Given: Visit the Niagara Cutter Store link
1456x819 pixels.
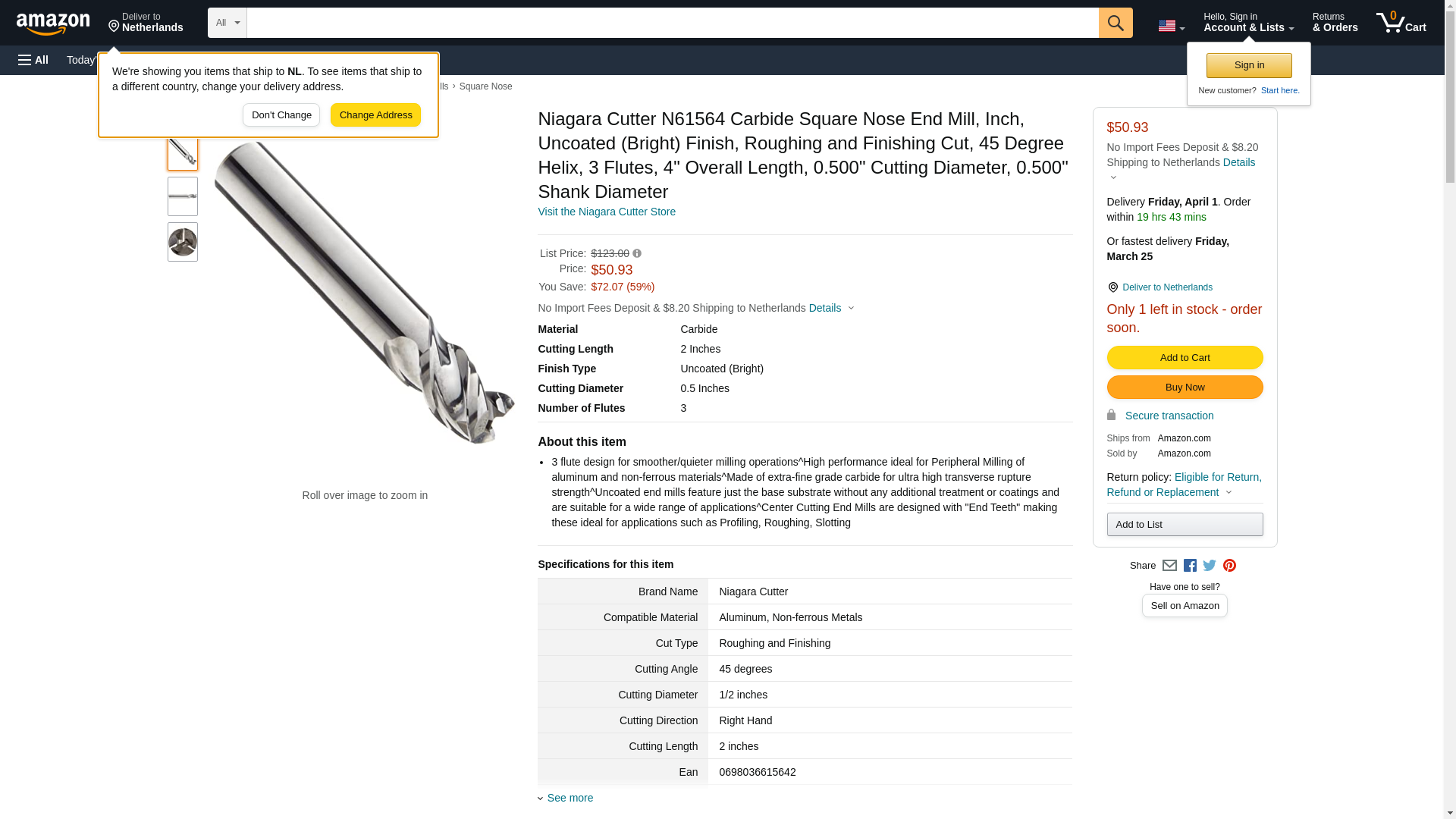Looking at the screenshot, I should 606,212.
